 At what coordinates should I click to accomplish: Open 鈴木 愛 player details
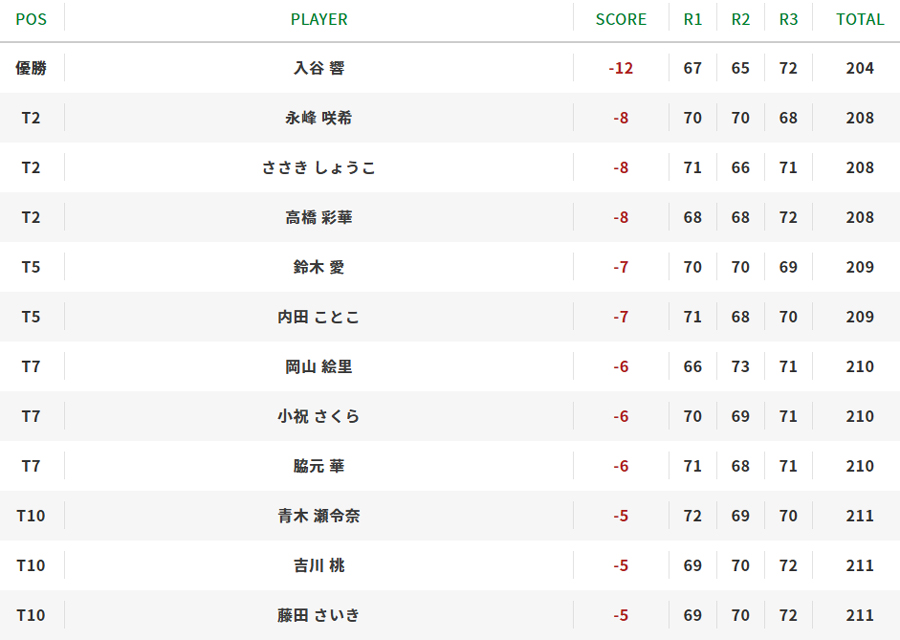click(319, 267)
